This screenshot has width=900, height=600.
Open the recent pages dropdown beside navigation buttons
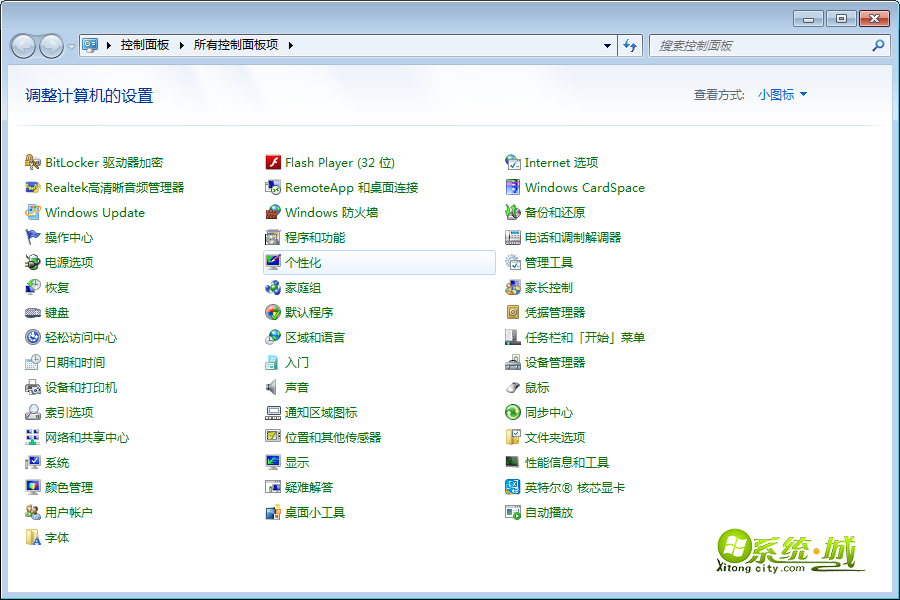click(x=71, y=46)
